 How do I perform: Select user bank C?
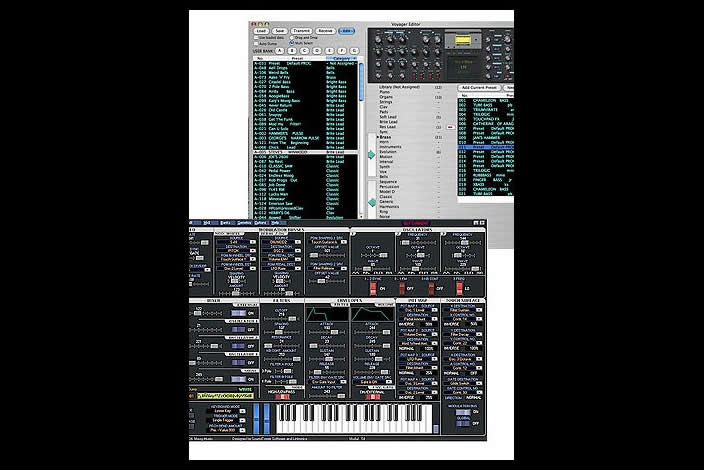(304, 51)
